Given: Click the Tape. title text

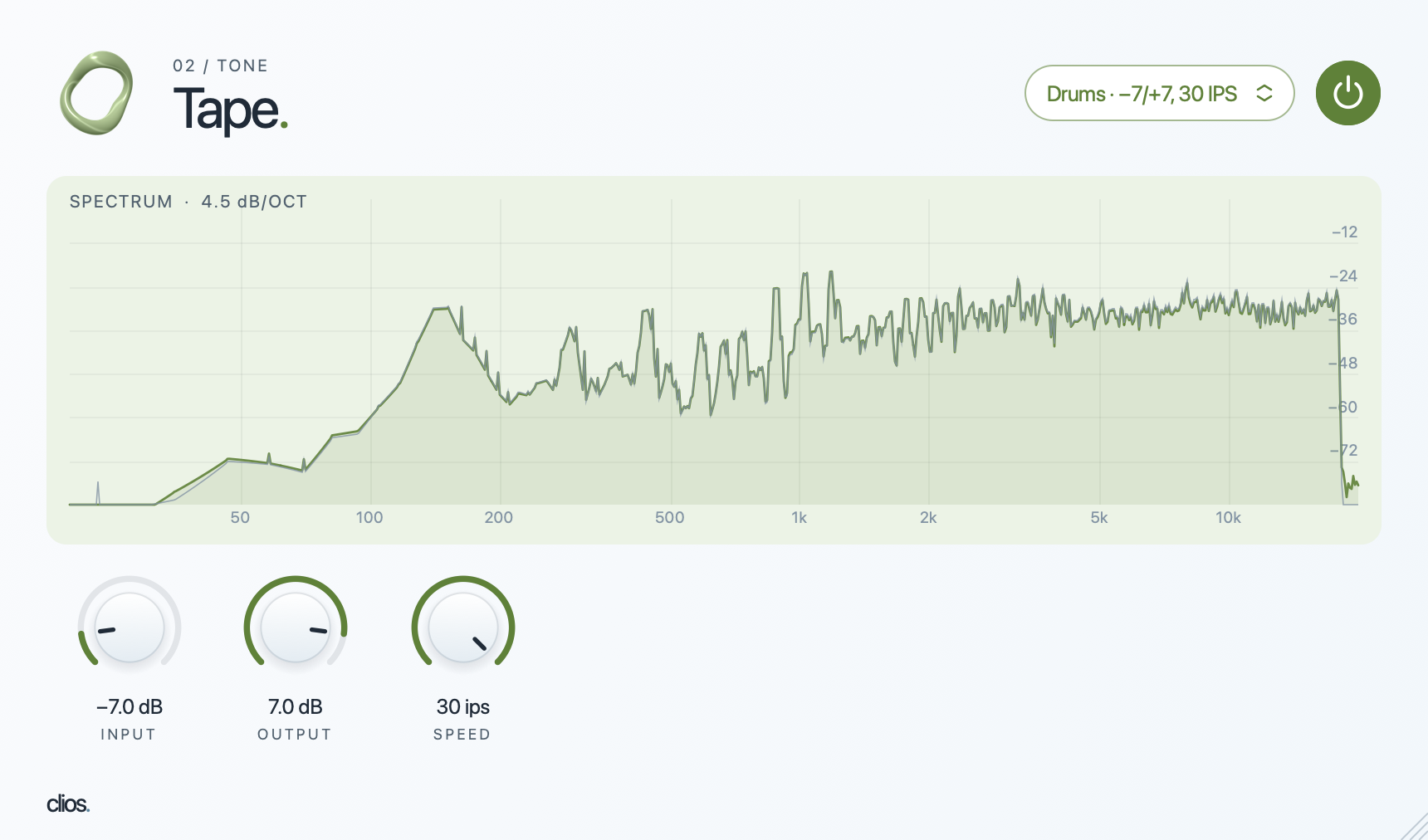Looking at the screenshot, I should point(231,110).
